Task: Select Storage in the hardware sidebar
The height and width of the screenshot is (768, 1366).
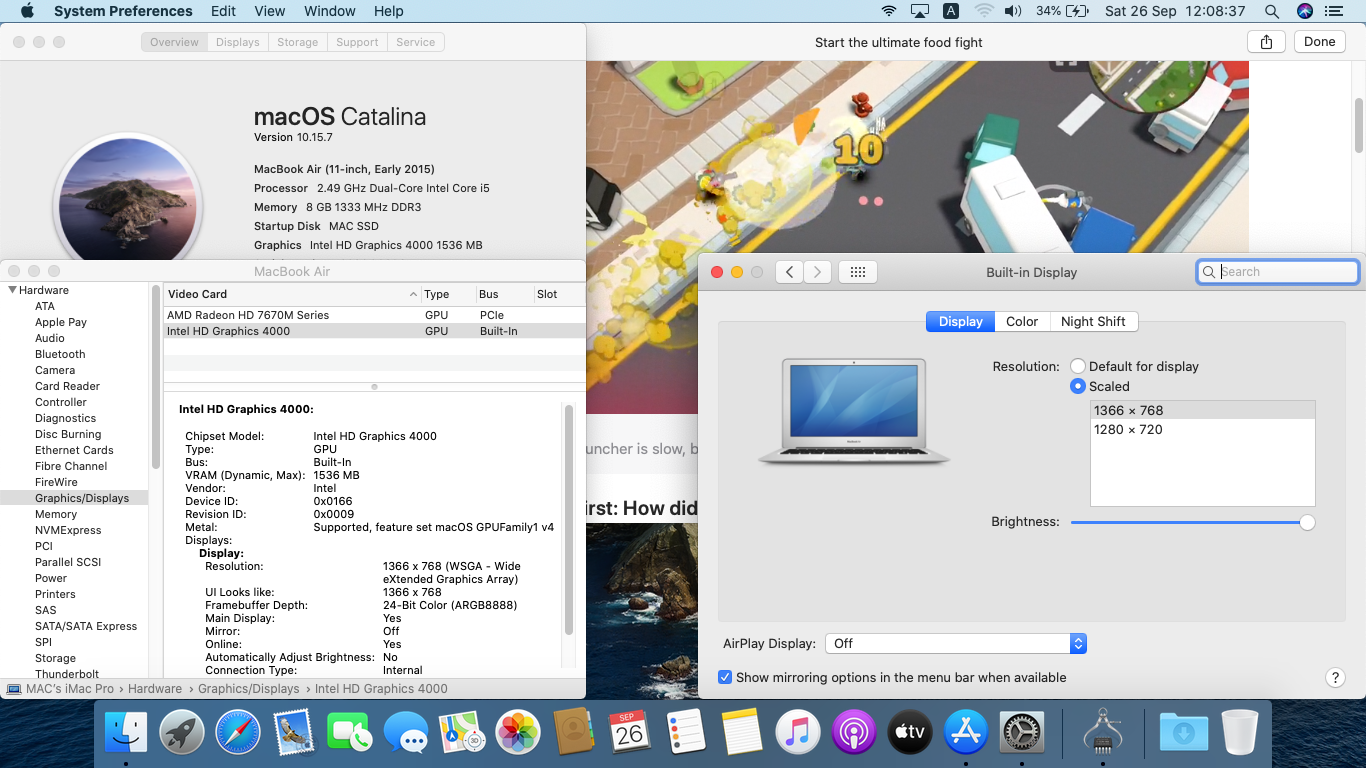Action: [55, 658]
